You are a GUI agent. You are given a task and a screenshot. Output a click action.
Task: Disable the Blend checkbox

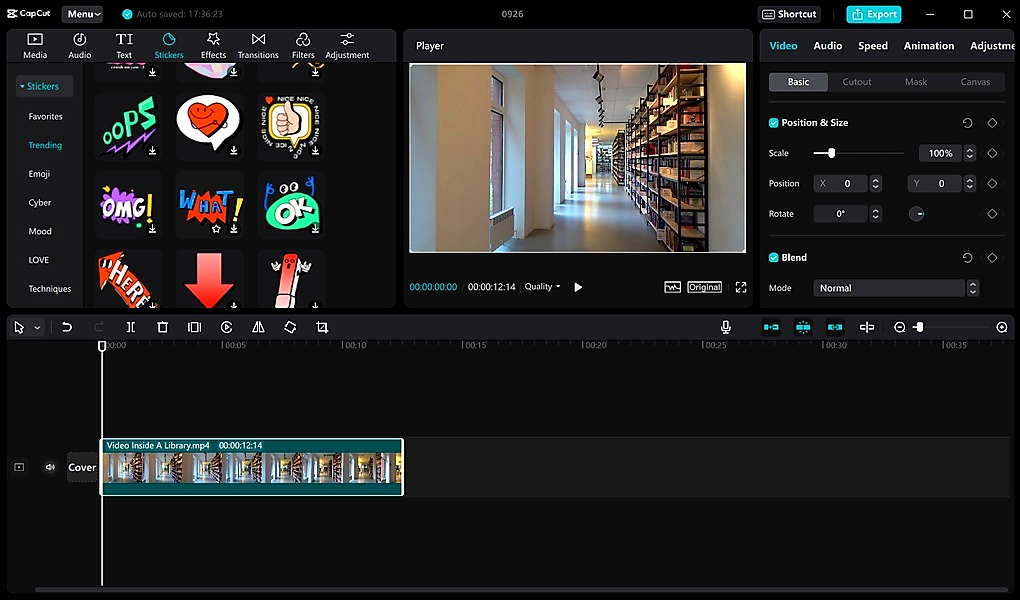pos(774,258)
